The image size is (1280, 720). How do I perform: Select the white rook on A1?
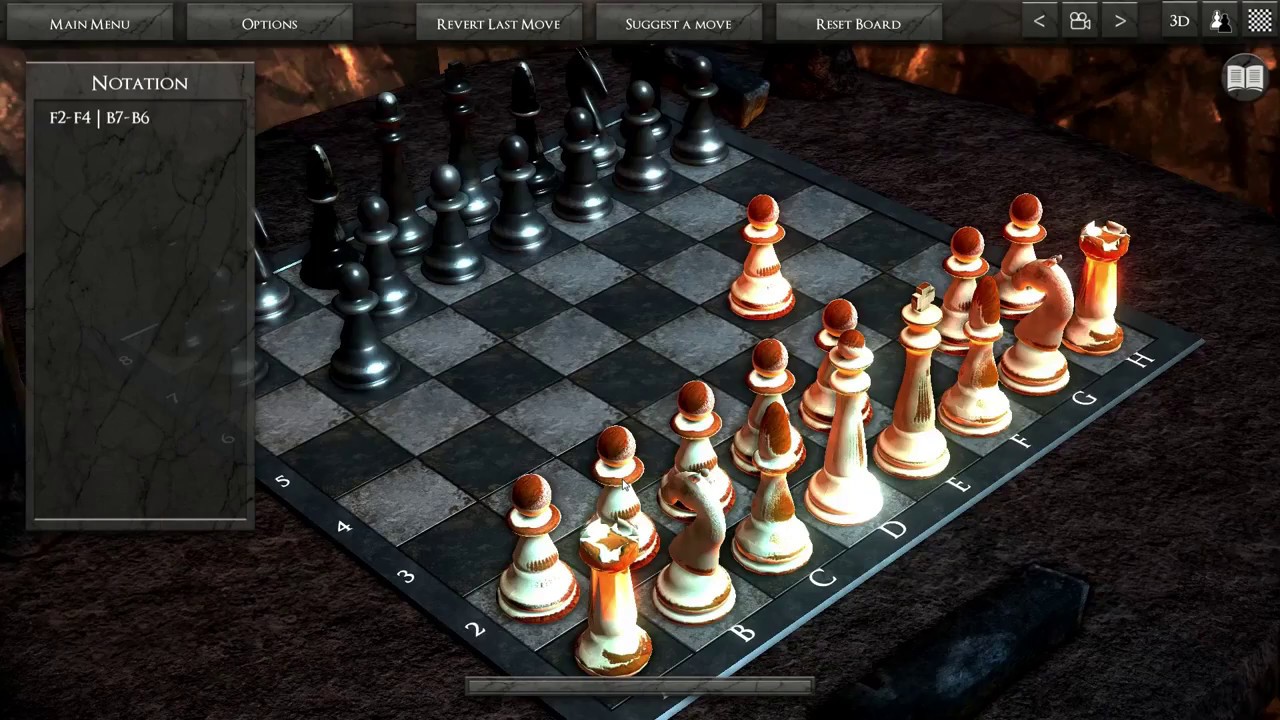(x=611, y=600)
